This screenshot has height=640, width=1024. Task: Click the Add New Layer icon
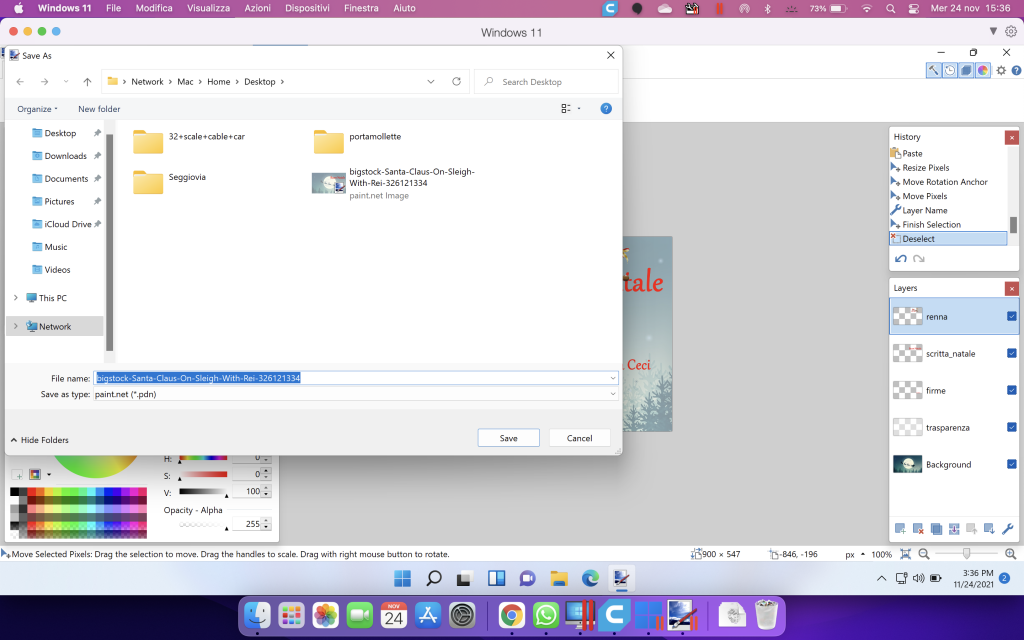pyautogui.click(x=900, y=528)
